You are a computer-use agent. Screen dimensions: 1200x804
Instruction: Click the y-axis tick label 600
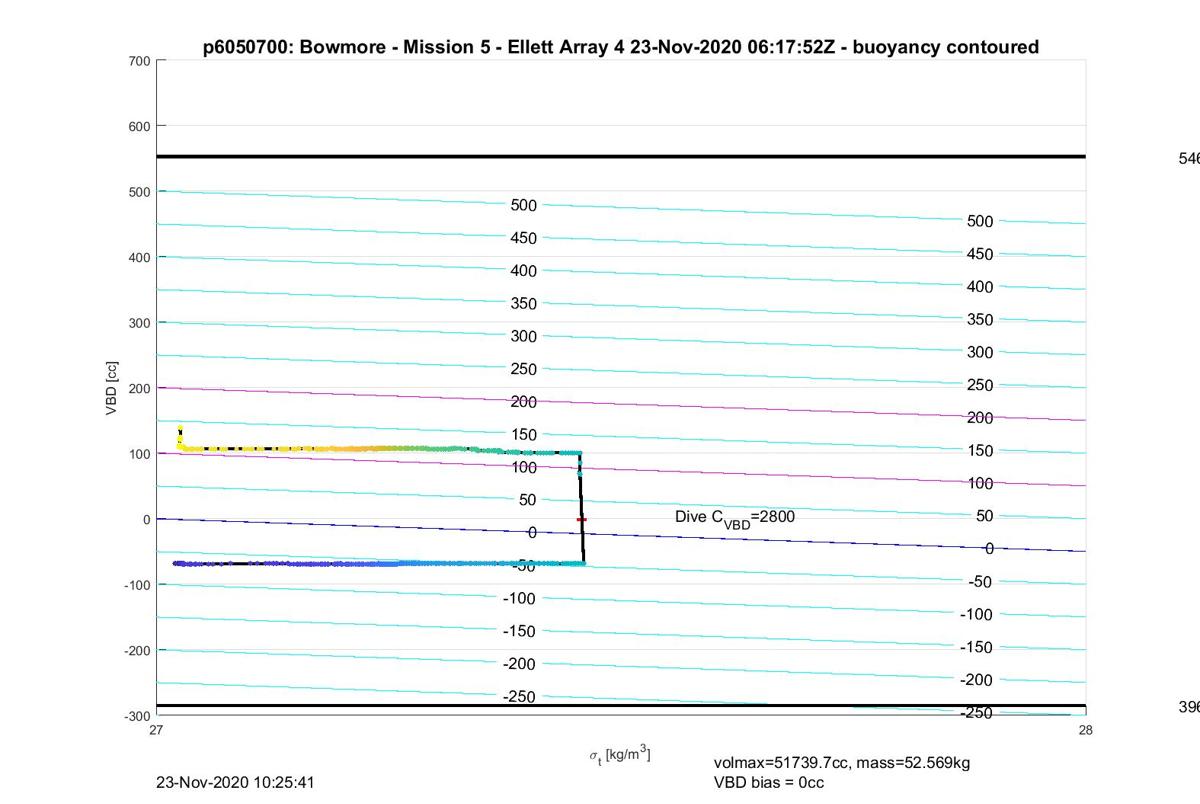pos(138,126)
